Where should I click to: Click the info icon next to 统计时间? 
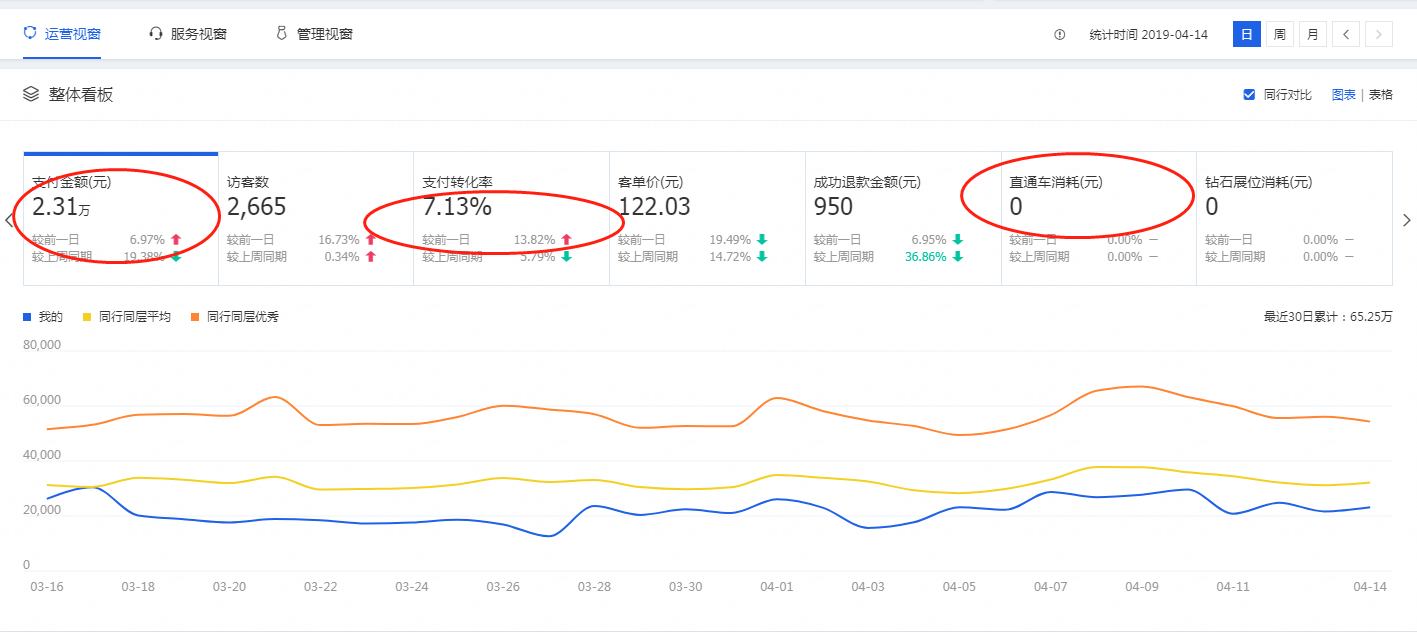click(1060, 34)
